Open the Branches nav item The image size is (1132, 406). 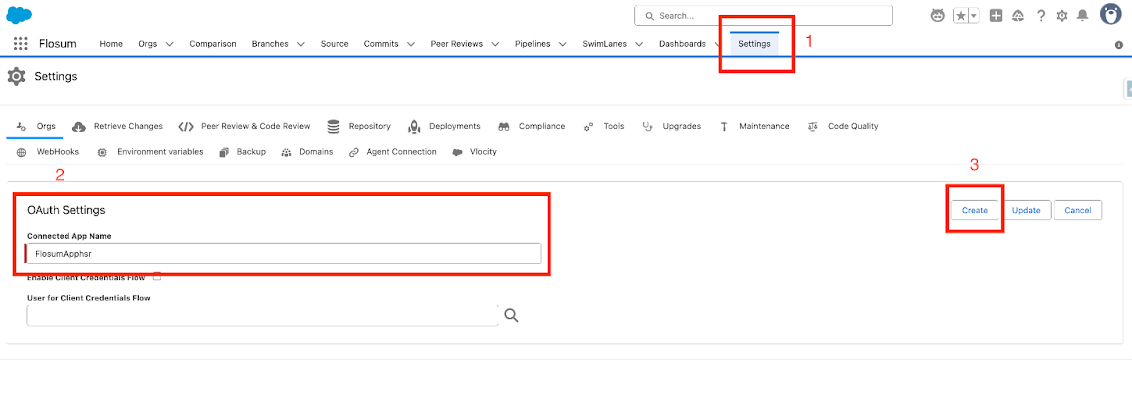[x=270, y=43]
